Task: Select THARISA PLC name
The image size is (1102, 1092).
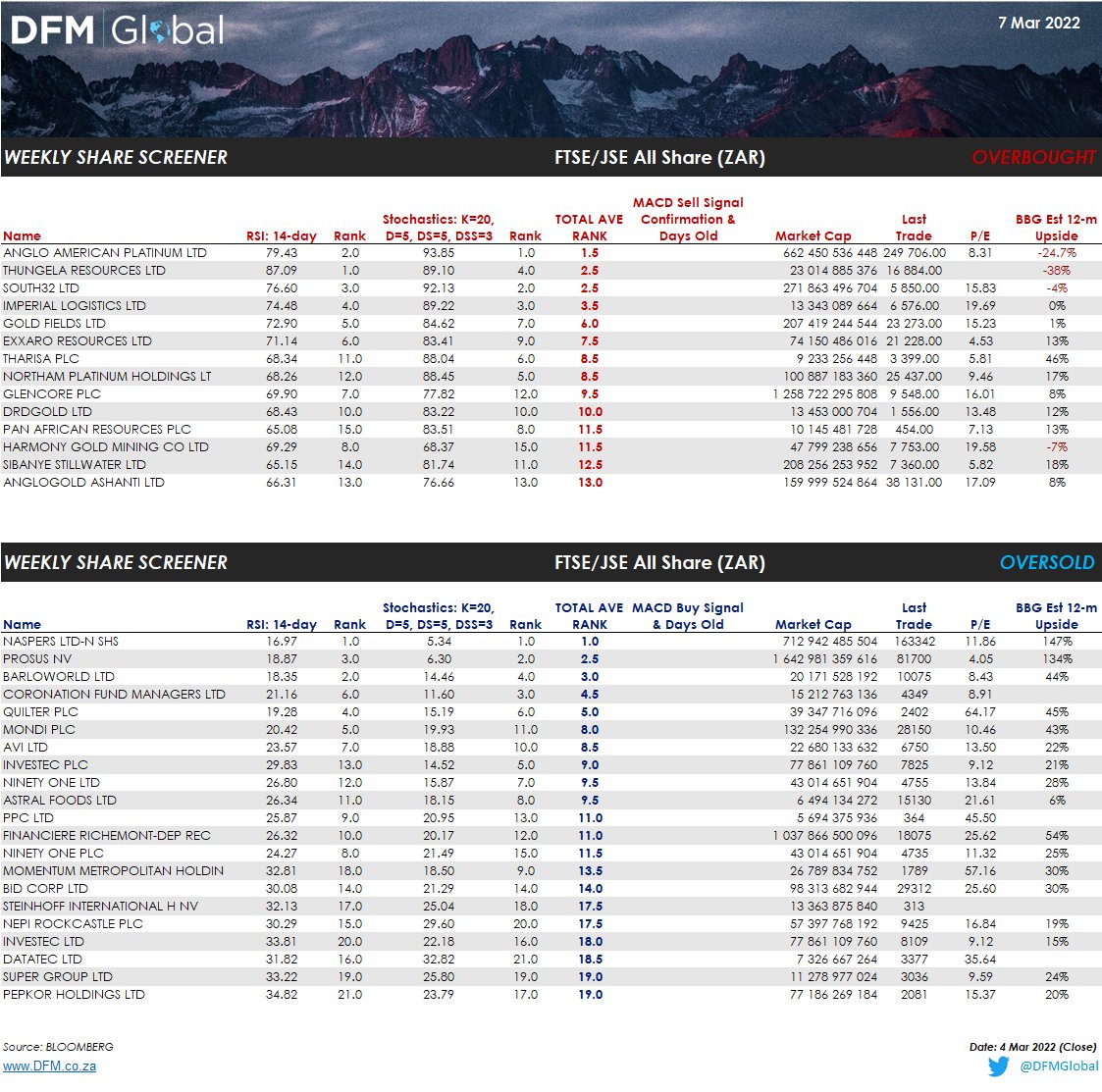Action: 41,358
